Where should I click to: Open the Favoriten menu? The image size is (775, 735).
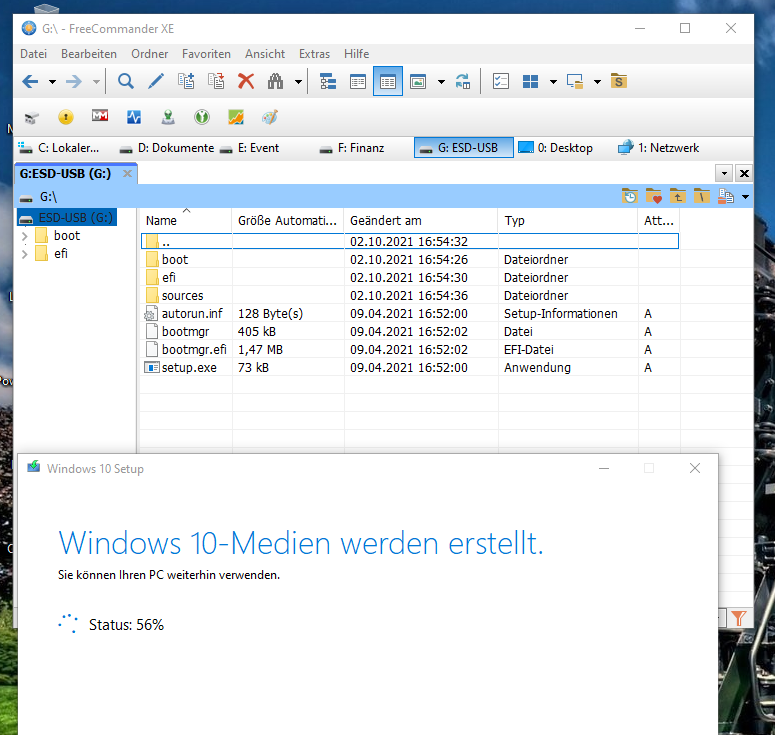click(206, 54)
